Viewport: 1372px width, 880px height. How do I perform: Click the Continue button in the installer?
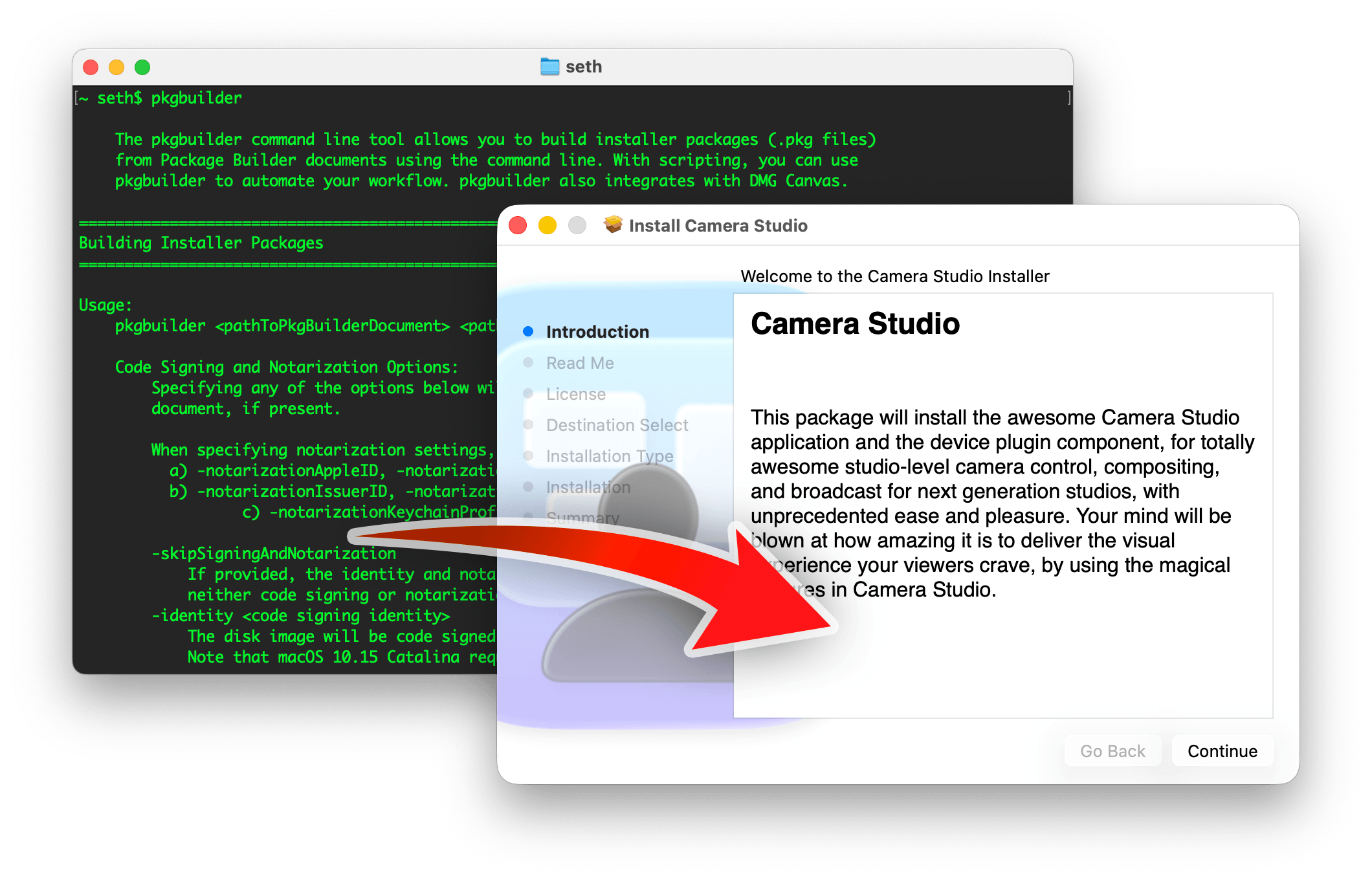pos(1222,751)
